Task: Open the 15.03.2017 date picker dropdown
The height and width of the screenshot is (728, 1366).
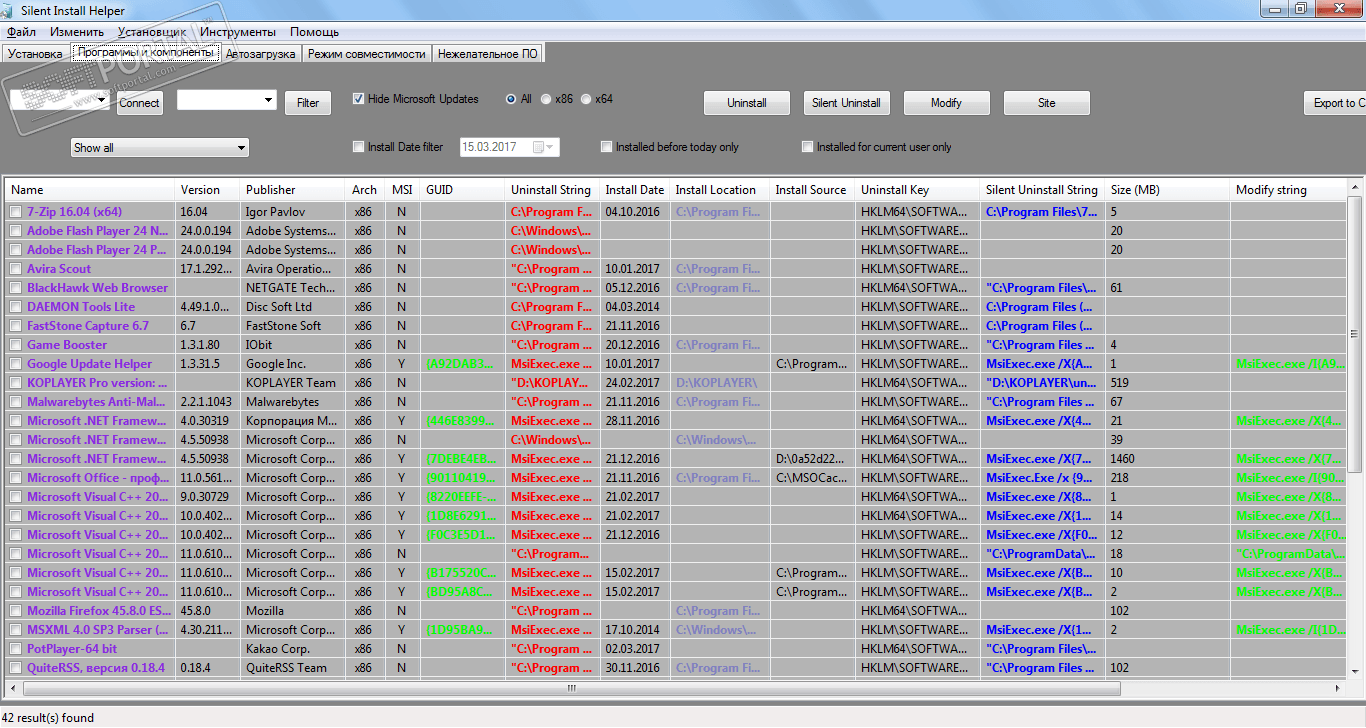Action: click(x=546, y=147)
